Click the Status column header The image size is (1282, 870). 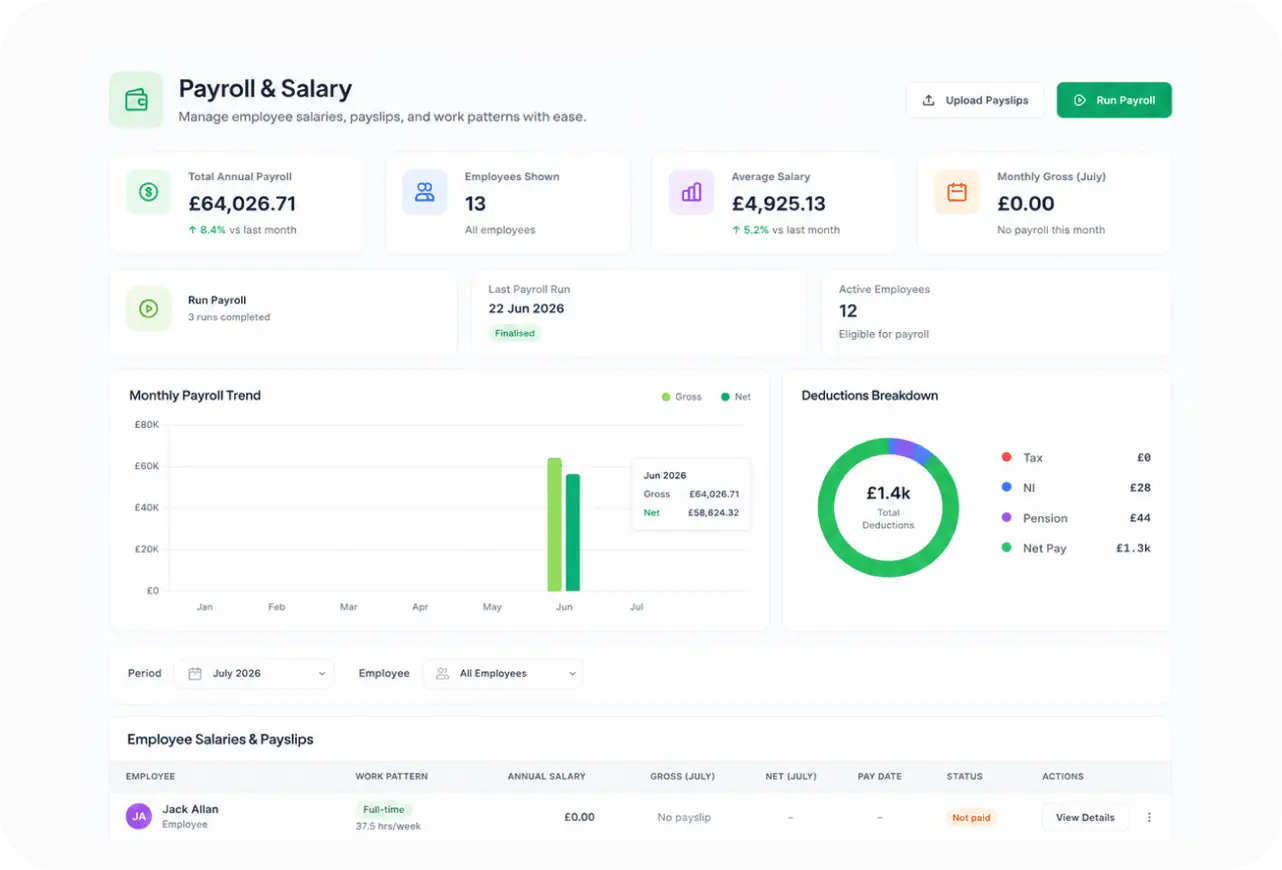[x=965, y=776]
